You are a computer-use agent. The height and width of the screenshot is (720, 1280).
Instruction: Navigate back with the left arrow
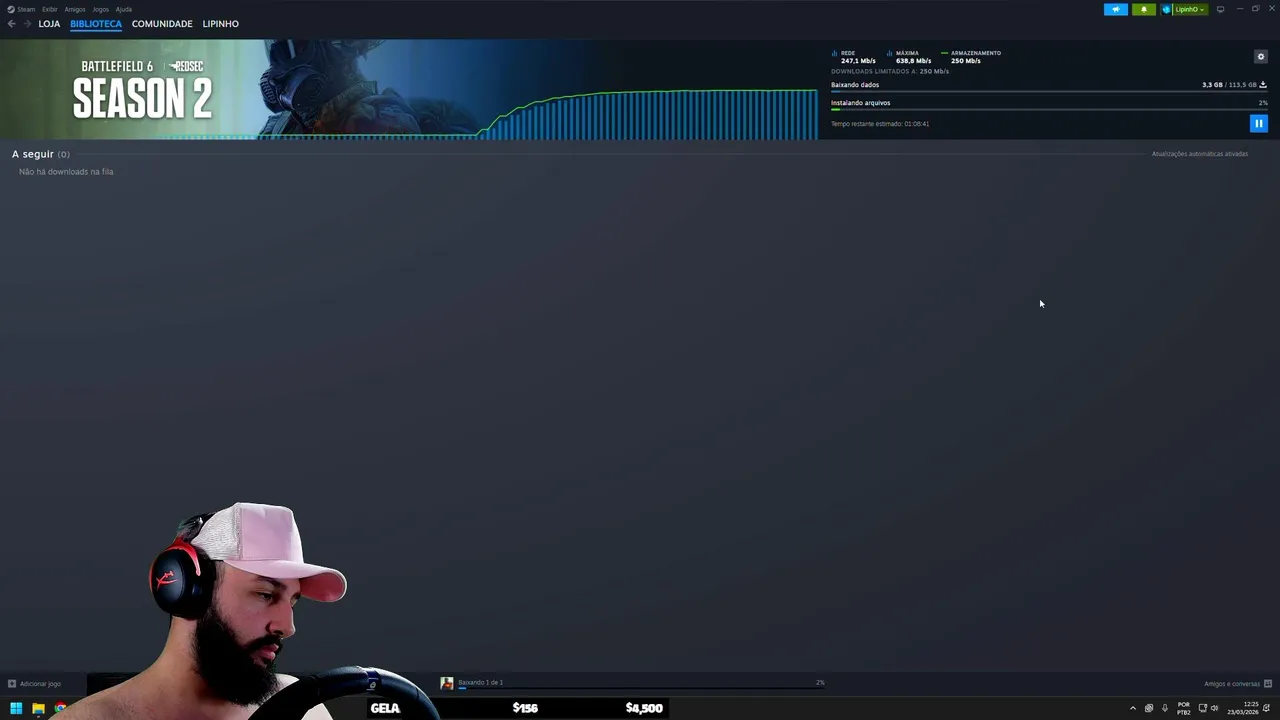(12, 24)
